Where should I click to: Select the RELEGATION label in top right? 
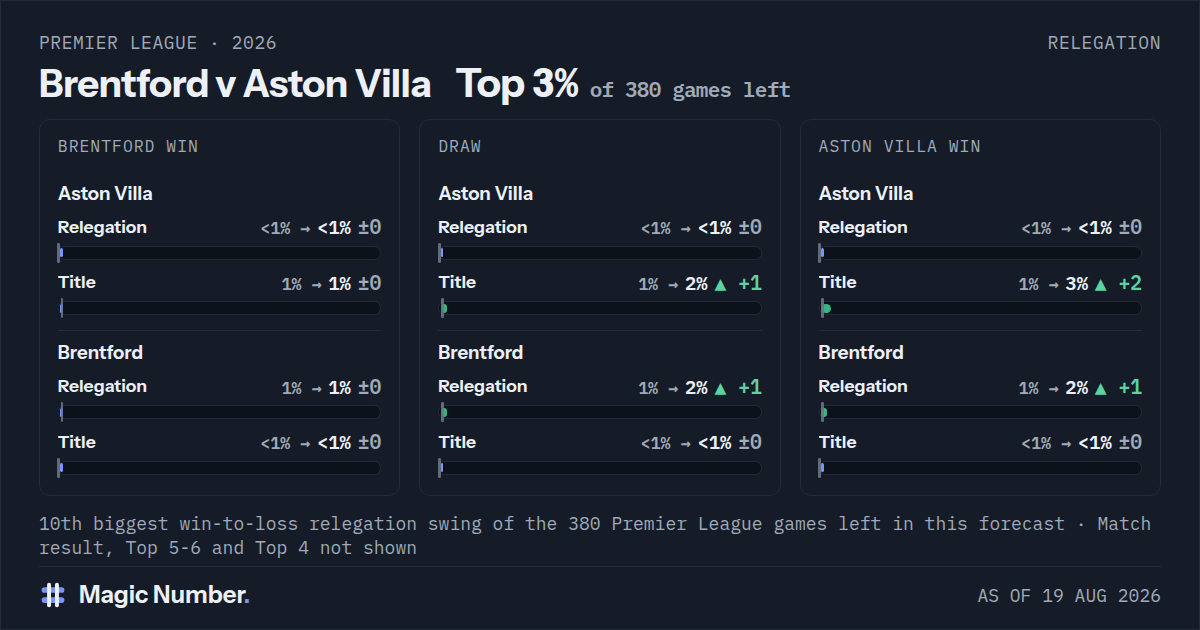[x=1104, y=43]
